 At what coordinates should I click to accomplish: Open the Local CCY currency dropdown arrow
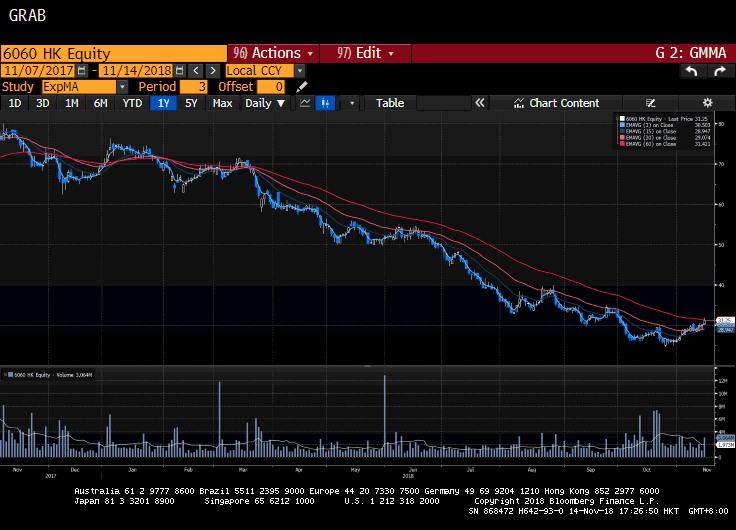[300, 71]
